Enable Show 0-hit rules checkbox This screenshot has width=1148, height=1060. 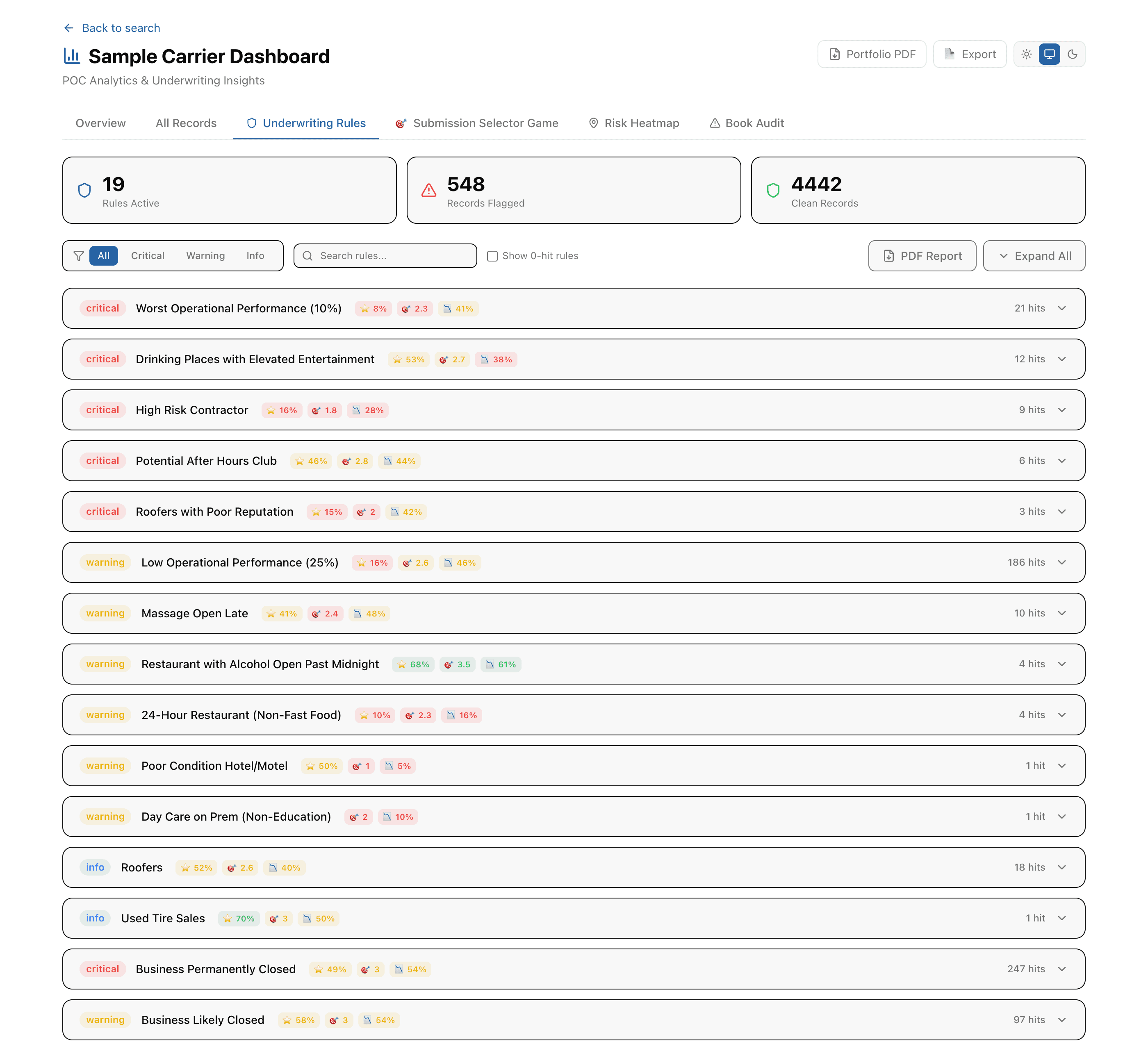click(492, 256)
